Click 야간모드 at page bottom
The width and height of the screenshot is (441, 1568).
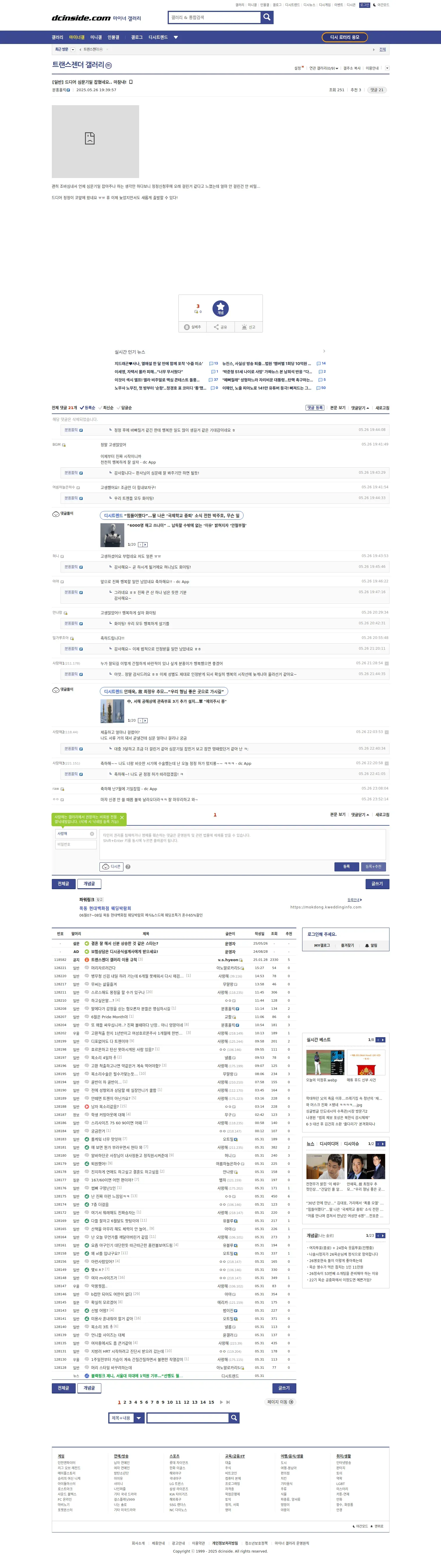coord(360,1526)
